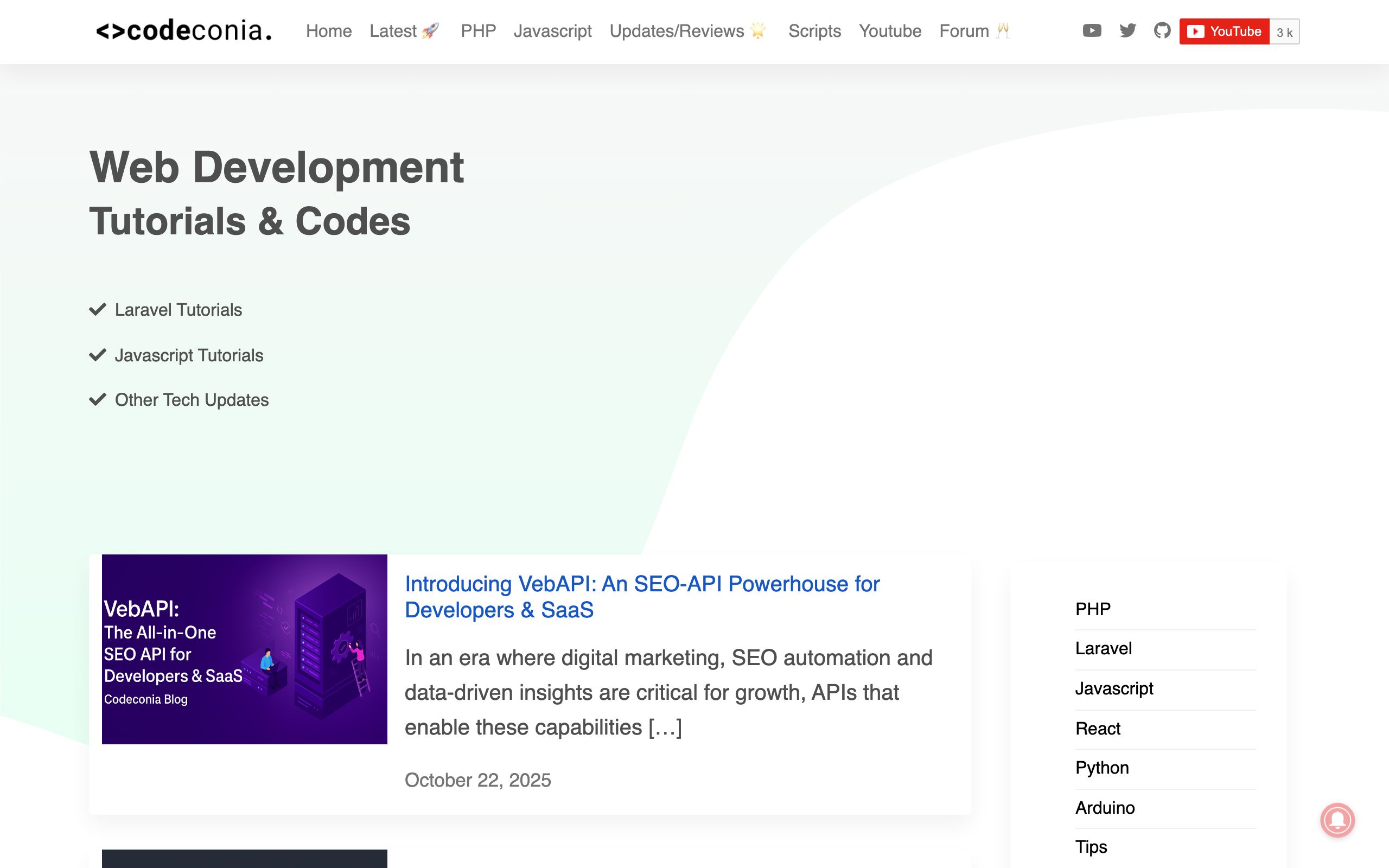Click the Web Development heading
Screen dimensions: 1389x868
point(277,167)
